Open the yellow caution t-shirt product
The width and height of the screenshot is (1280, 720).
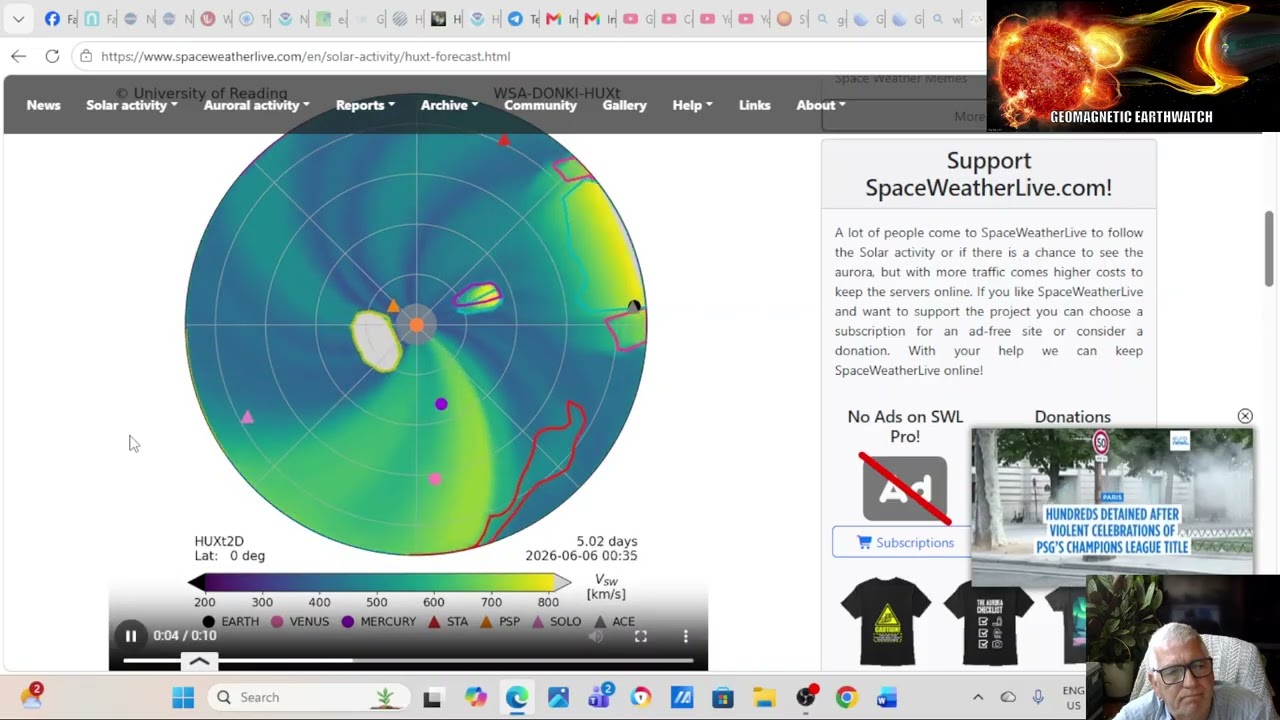(885, 621)
